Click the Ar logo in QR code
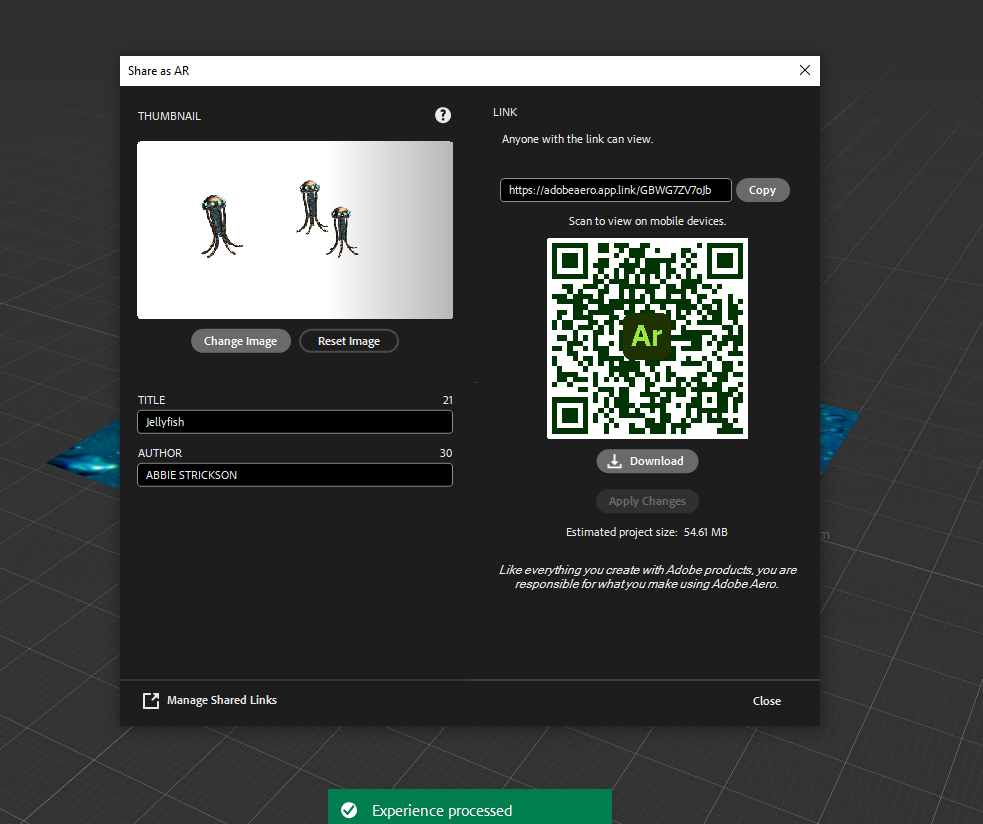 click(x=647, y=336)
